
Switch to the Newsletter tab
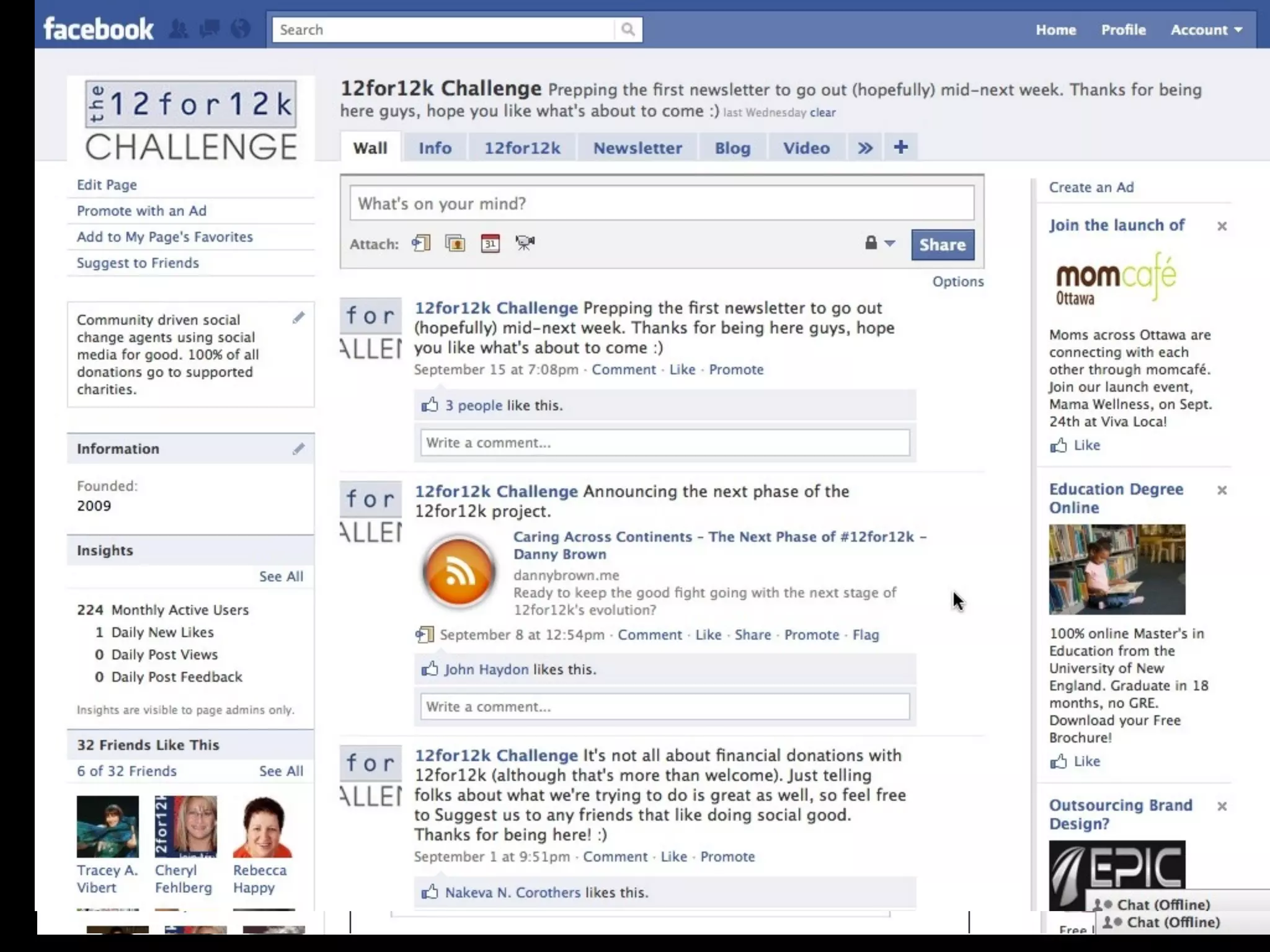pos(637,148)
